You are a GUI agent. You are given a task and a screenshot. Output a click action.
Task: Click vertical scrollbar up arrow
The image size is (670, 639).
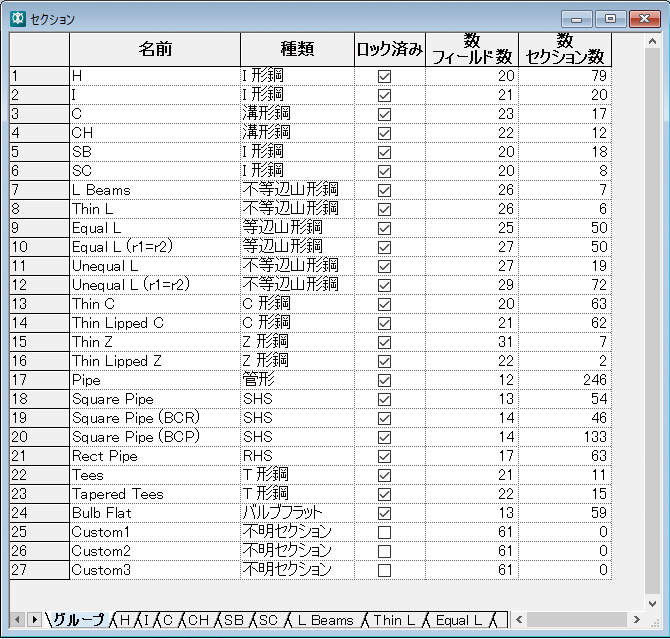point(652,41)
